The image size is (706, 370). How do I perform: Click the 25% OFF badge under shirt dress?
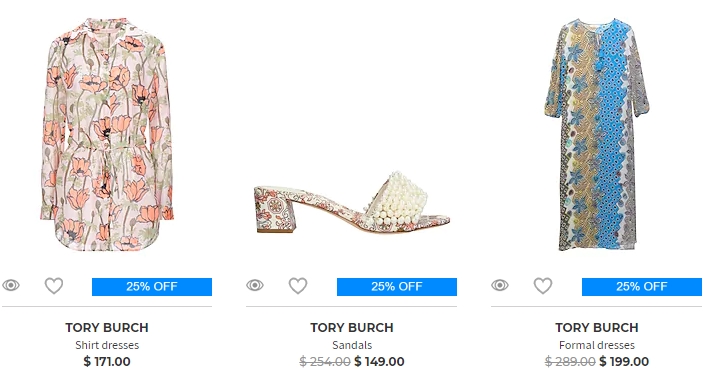pos(152,287)
